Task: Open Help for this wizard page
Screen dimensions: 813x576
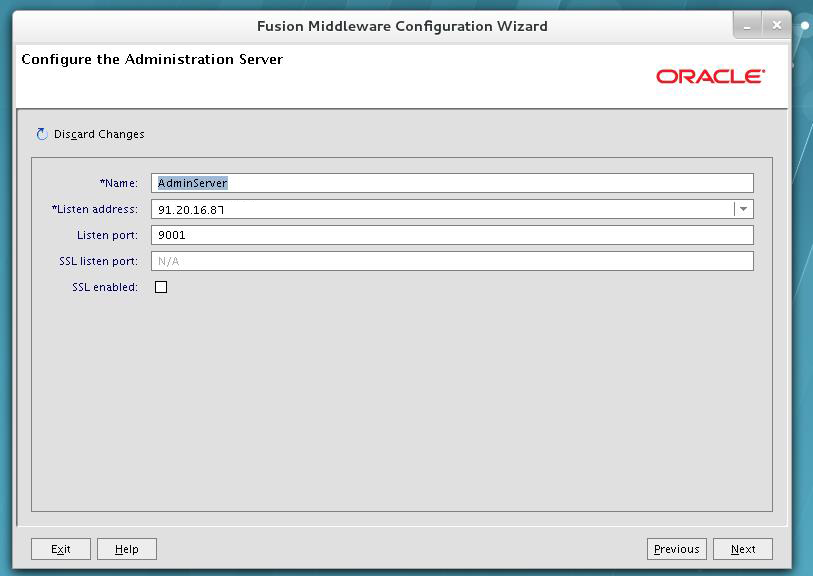Action: point(127,549)
